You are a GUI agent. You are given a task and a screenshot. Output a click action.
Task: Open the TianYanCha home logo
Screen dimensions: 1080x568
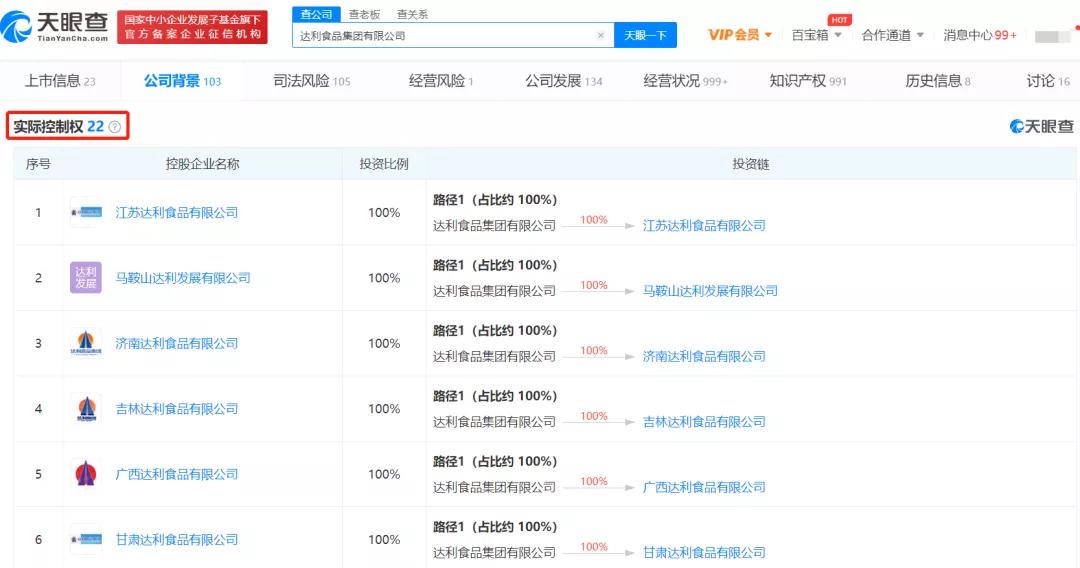coord(54,26)
